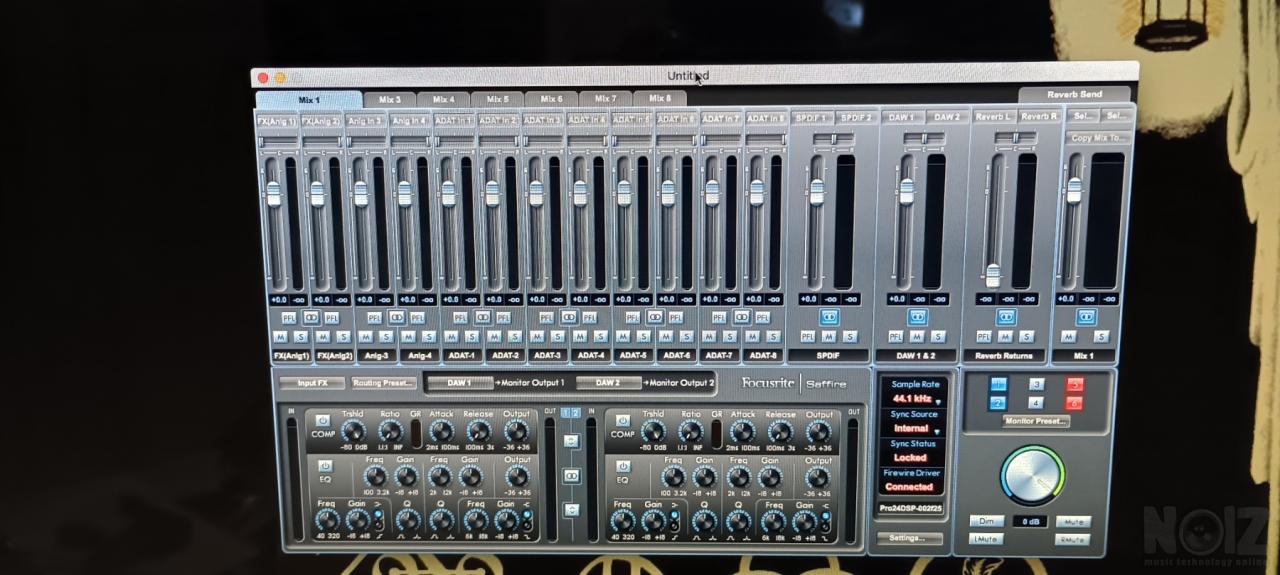1280x575 pixels.
Task: Click the Copy Mix To... button
Action: point(1099,138)
